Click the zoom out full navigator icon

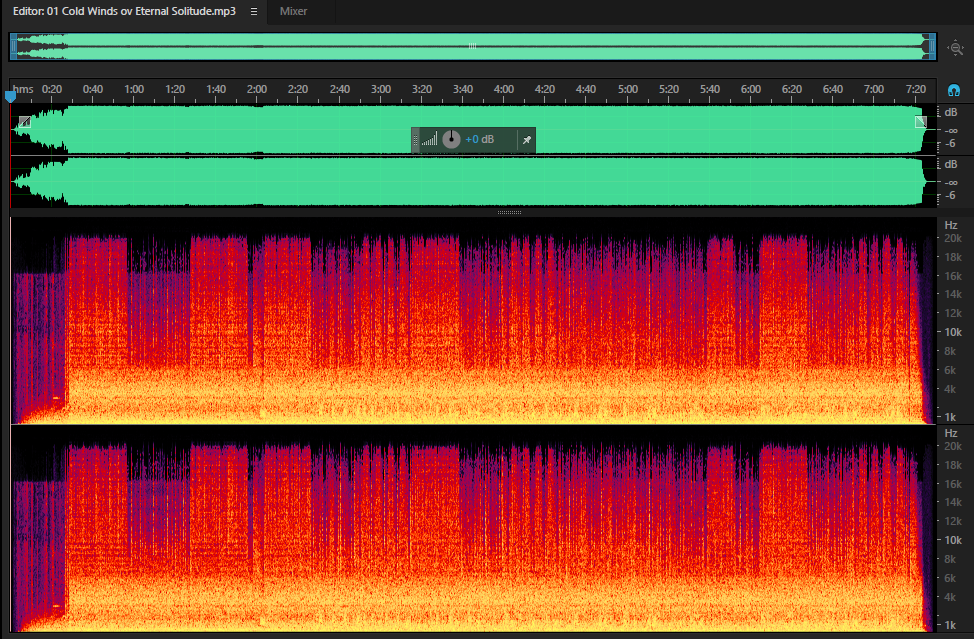click(x=955, y=48)
